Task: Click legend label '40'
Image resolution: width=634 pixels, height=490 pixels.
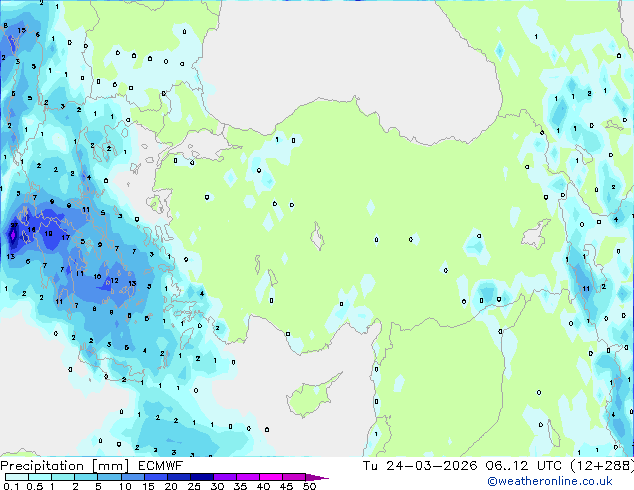Action: tap(263, 486)
